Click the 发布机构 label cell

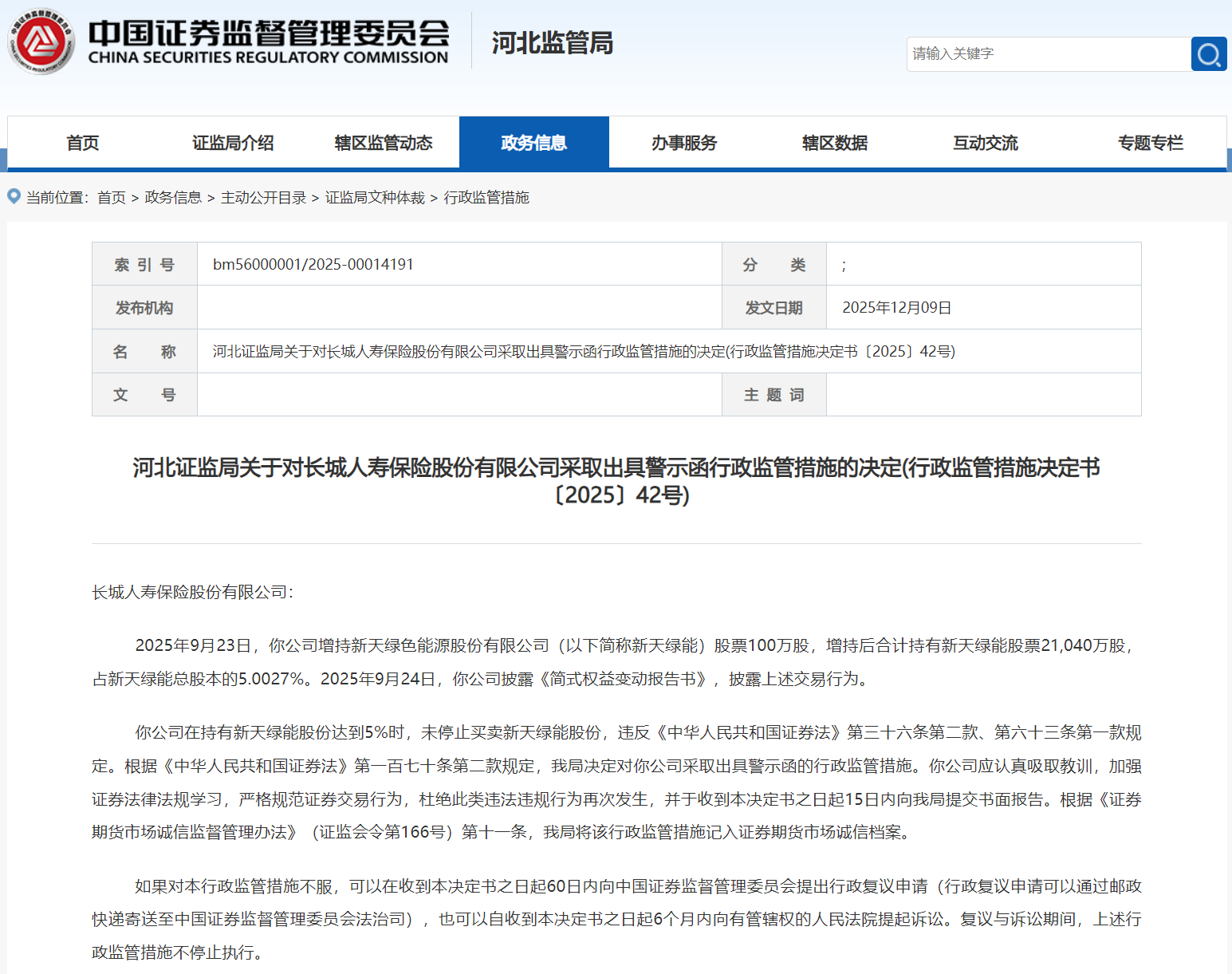point(144,307)
